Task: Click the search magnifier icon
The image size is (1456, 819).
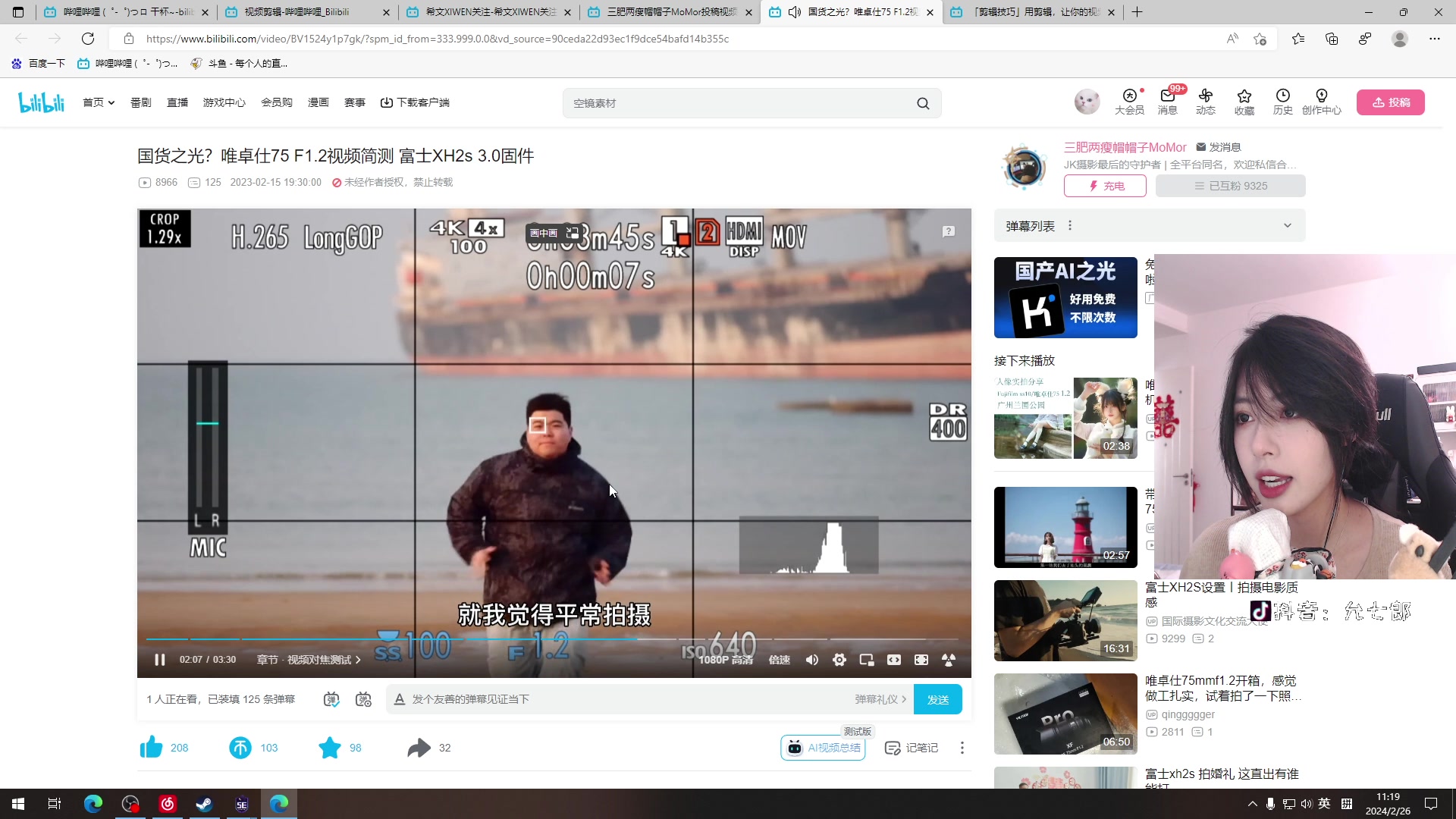Action: click(x=923, y=103)
